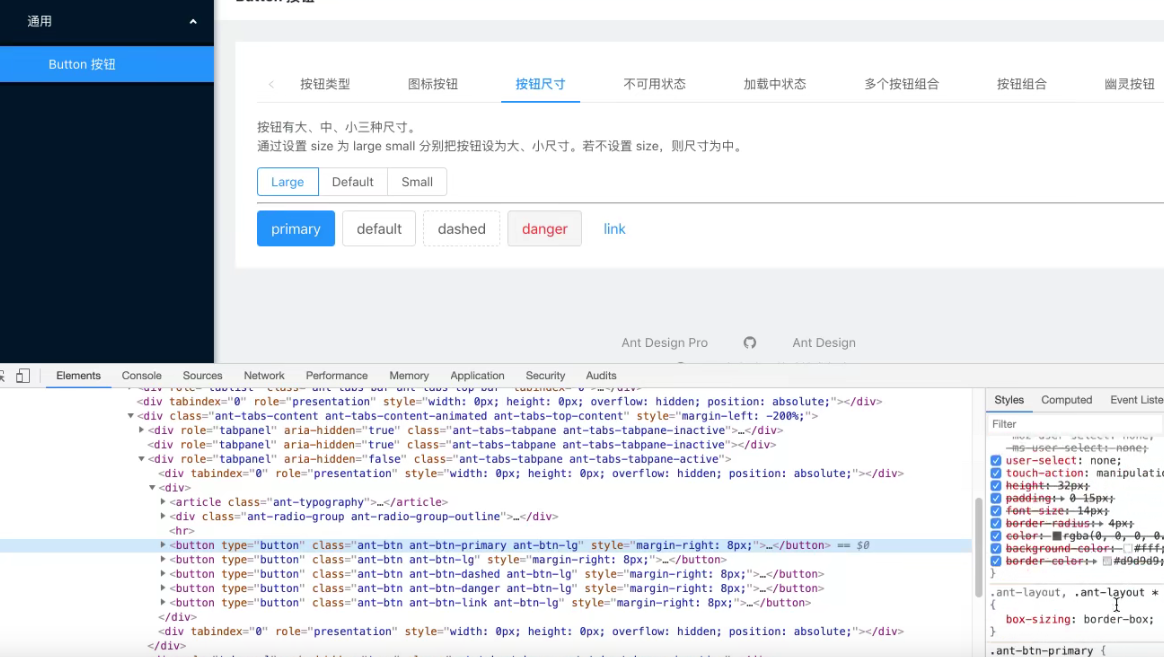Select the Large size radio button
This screenshot has height=657, width=1164.
(x=288, y=182)
